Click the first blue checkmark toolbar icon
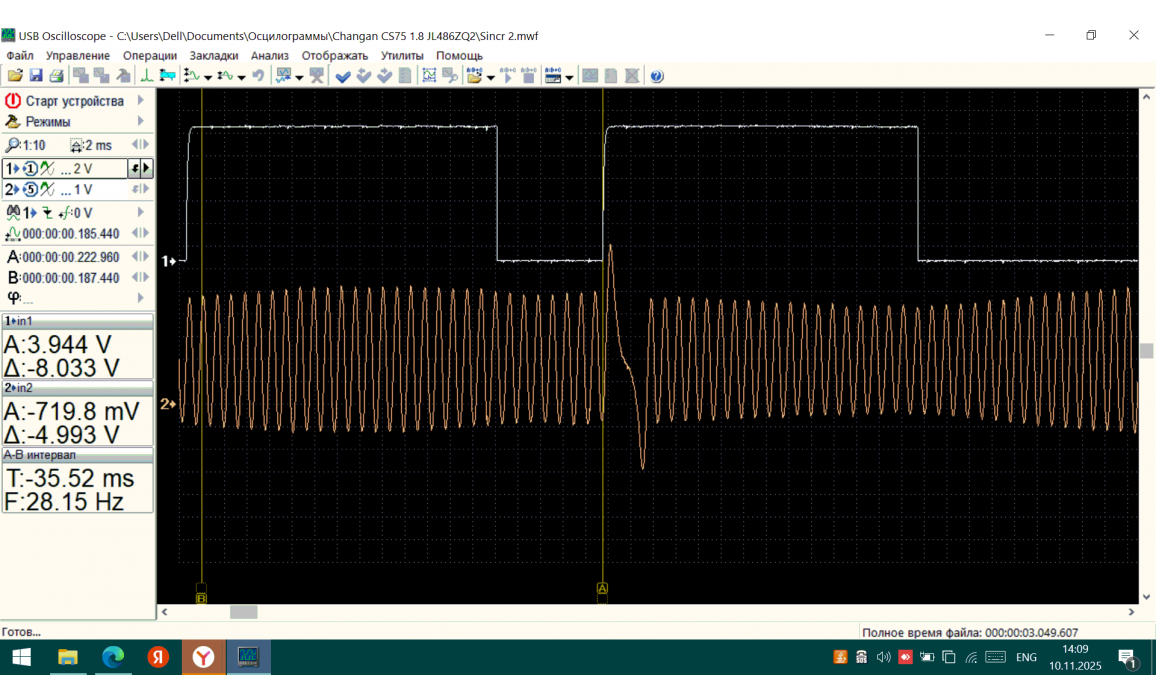 (x=343, y=76)
